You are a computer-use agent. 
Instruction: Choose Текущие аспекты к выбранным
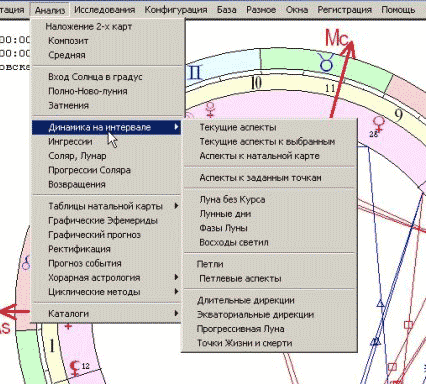pos(269,142)
